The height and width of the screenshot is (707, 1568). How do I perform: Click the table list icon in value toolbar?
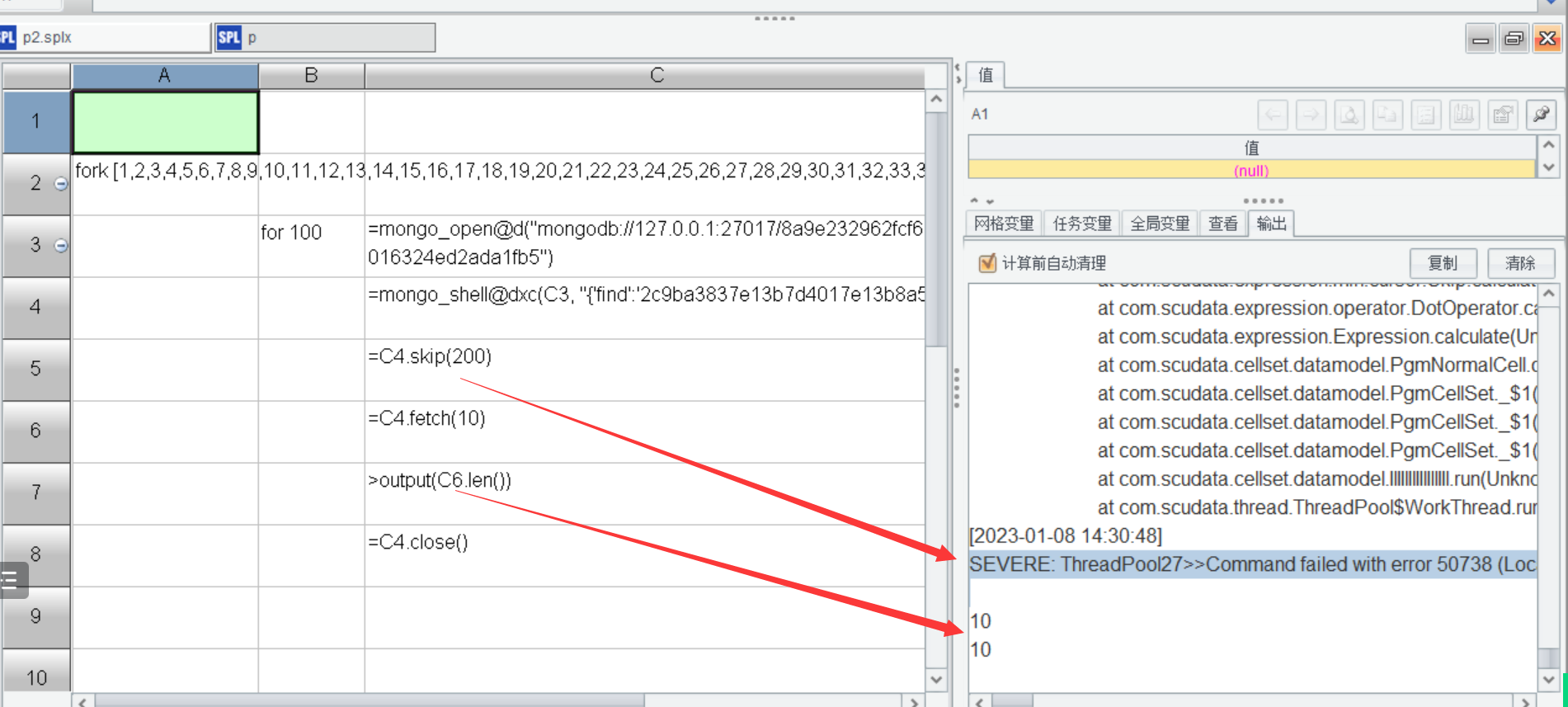[x=1425, y=115]
